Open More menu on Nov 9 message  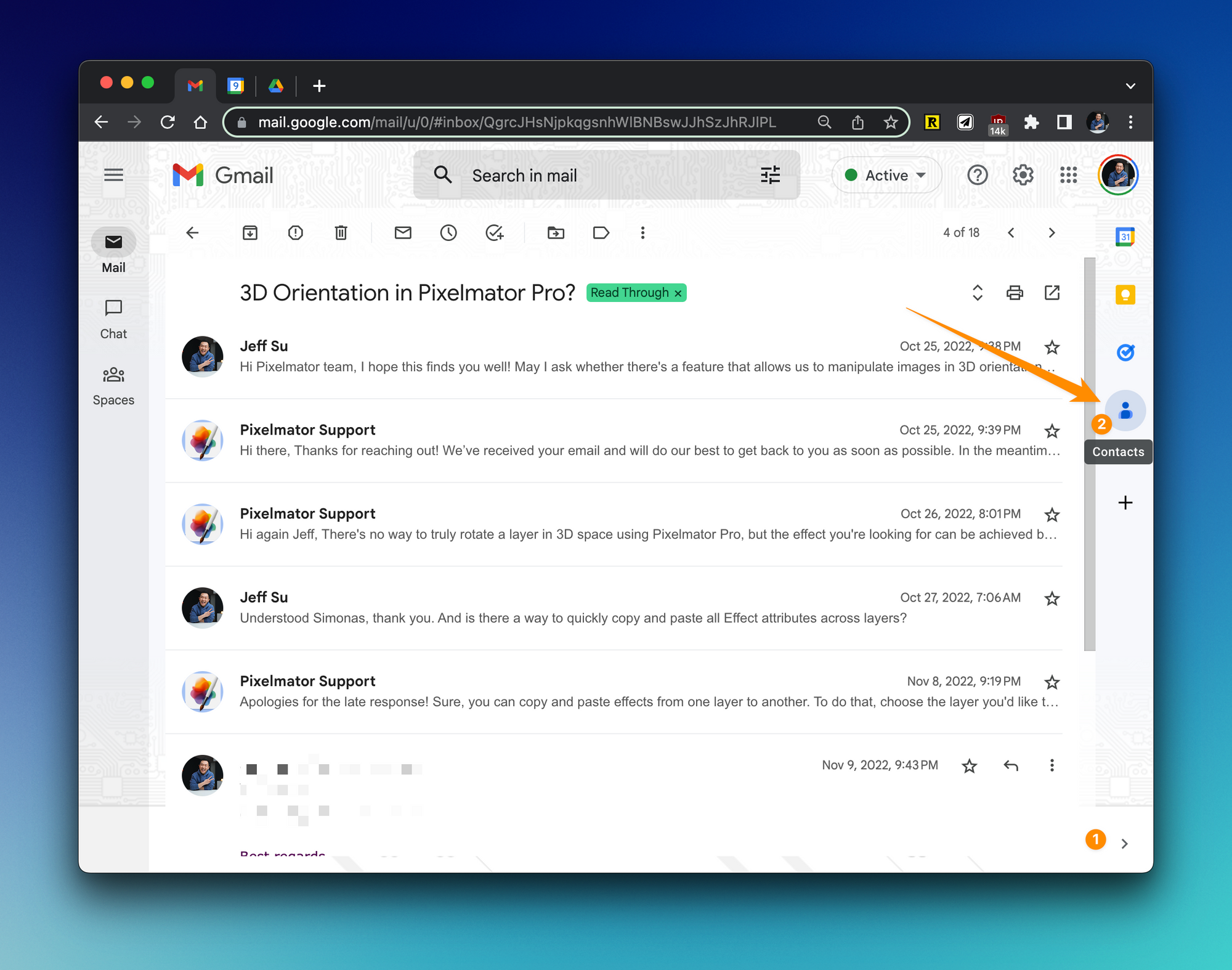pyautogui.click(x=1052, y=765)
